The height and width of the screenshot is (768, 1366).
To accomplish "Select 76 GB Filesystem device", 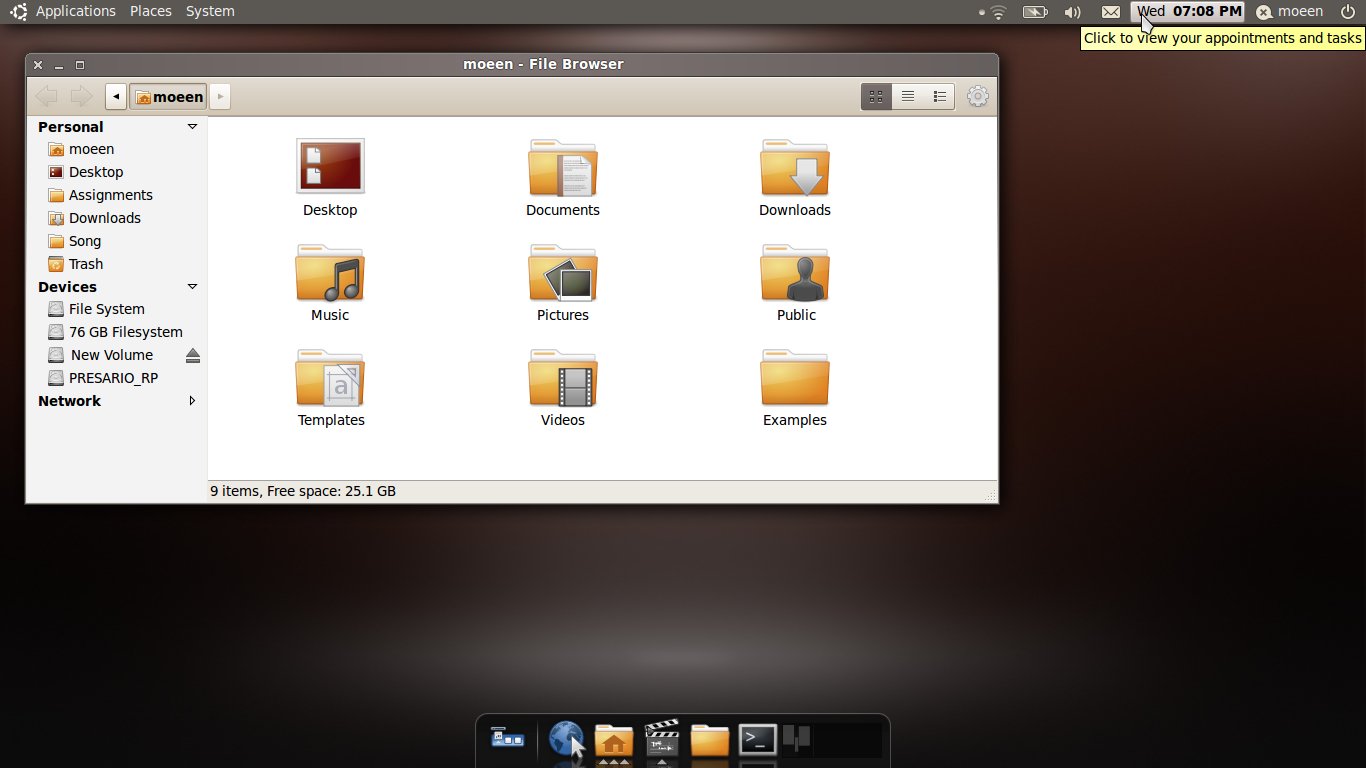I will pyautogui.click(x=117, y=332).
